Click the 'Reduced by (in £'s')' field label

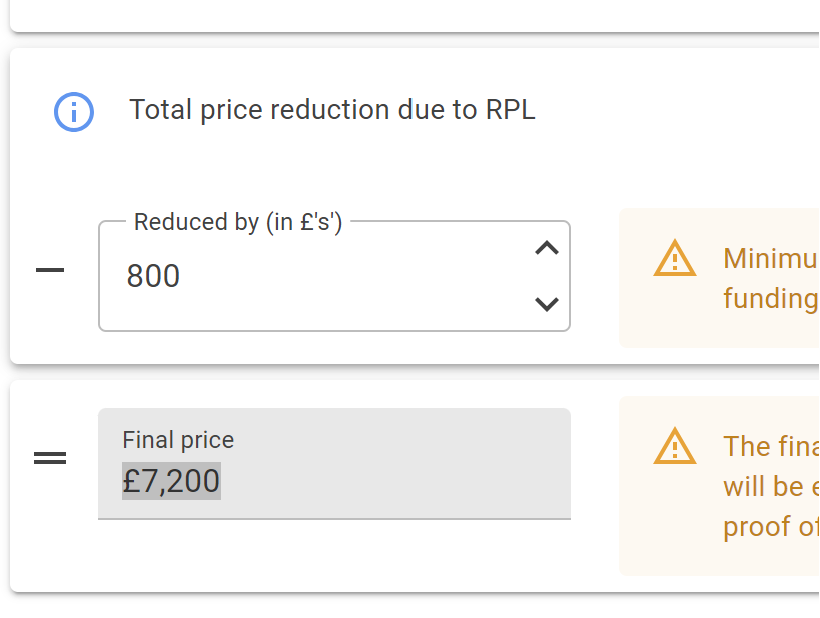[238, 222]
